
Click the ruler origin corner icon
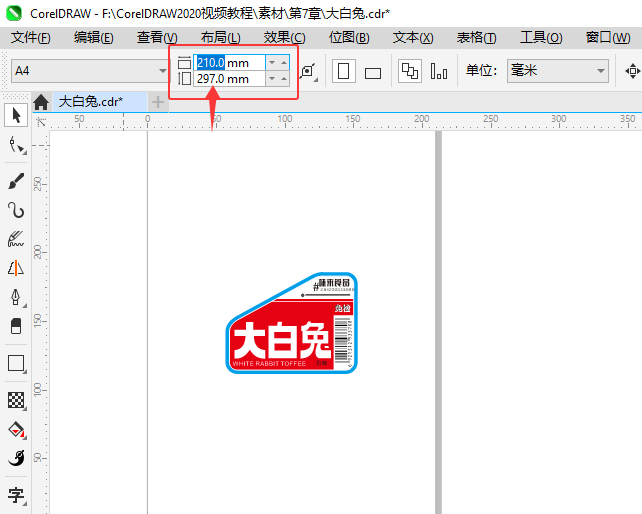41,122
